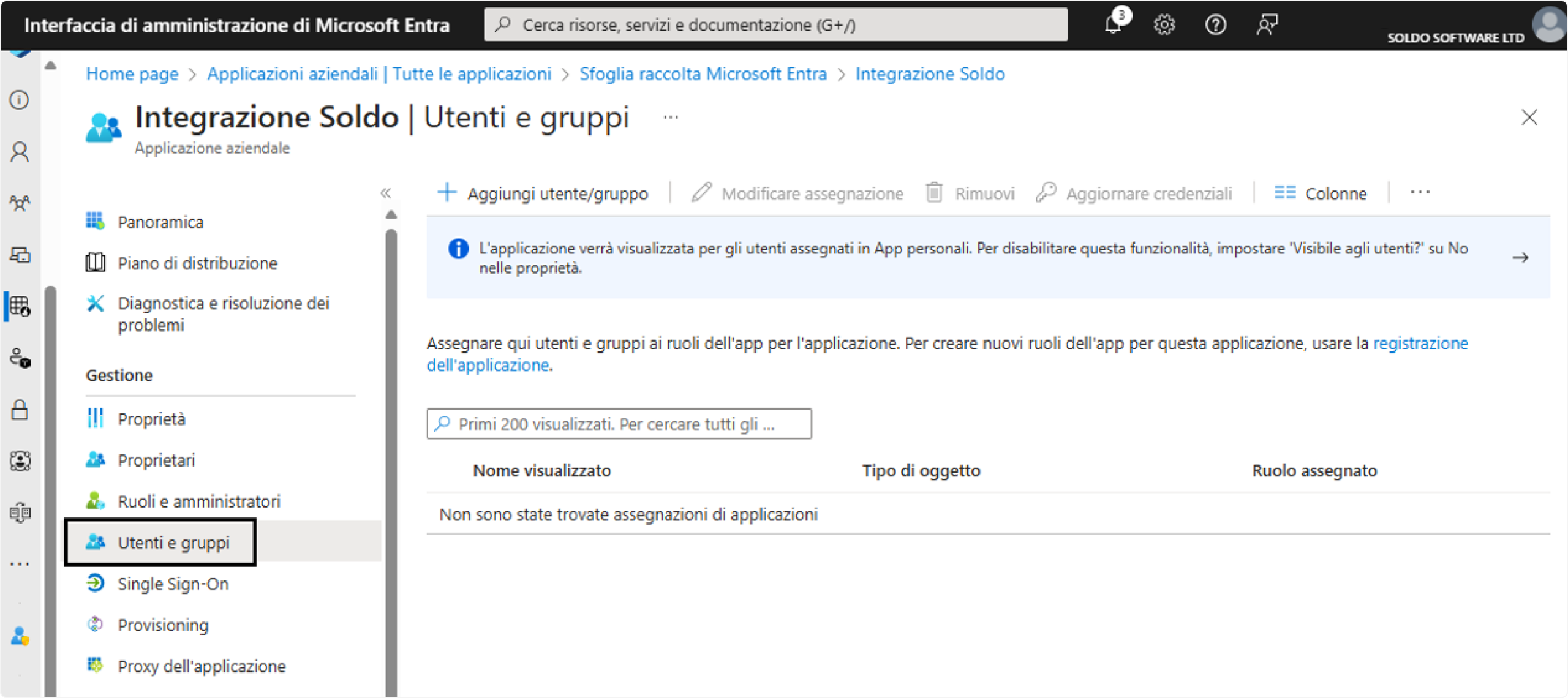Expand the more ellipsis in left rail
This screenshot has width=1568, height=698.
(20, 564)
